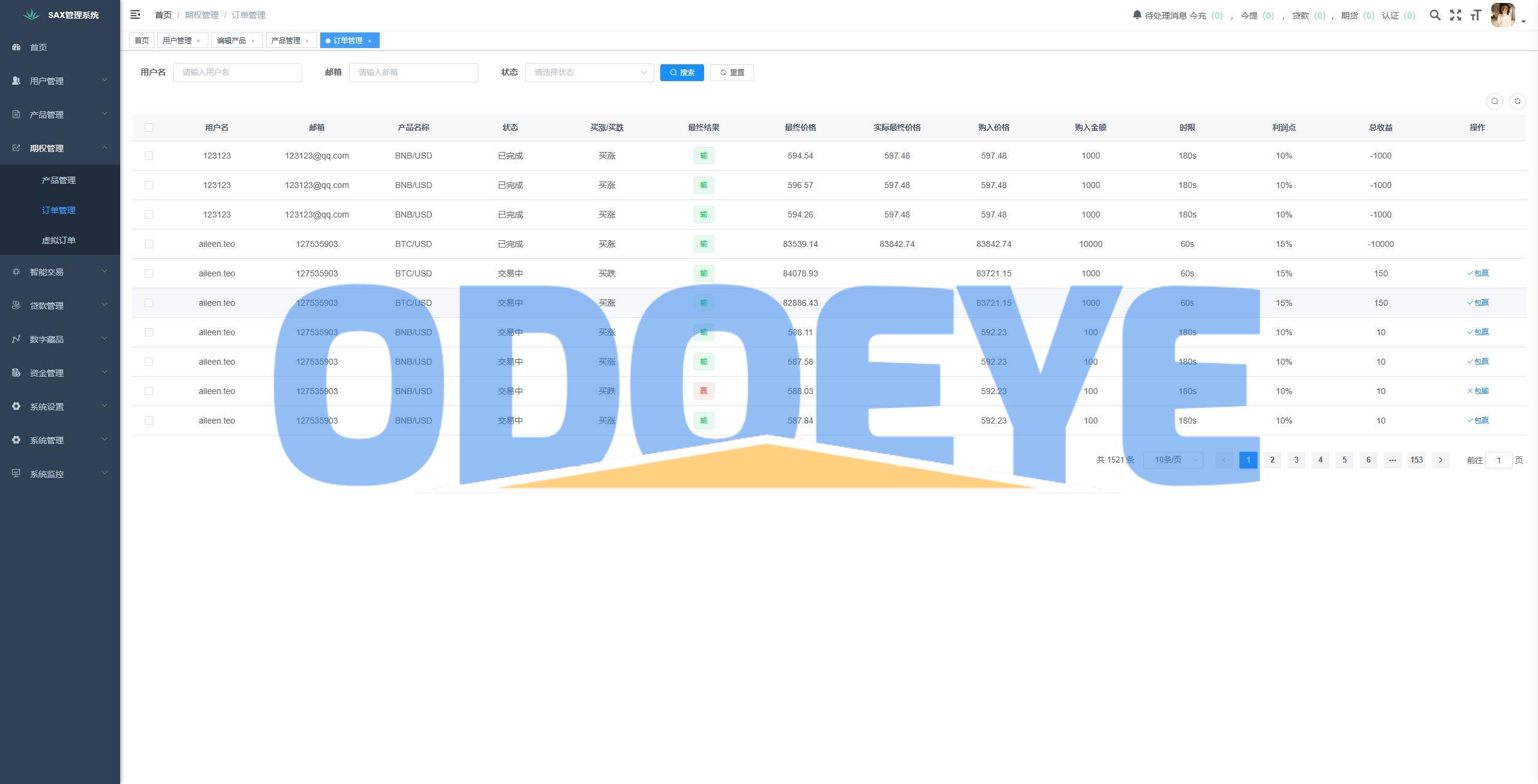Switch to the 首页 tab

click(x=142, y=41)
